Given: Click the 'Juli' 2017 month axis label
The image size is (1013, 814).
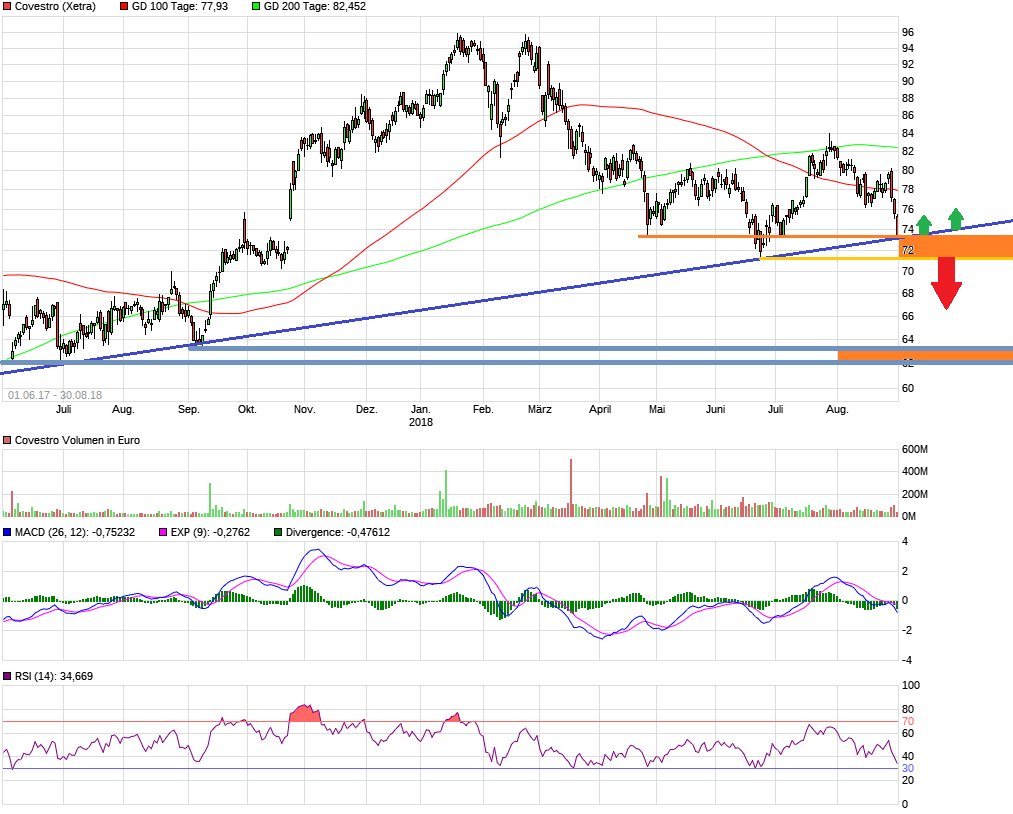Looking at the screenshot, I should coord(63,410).
